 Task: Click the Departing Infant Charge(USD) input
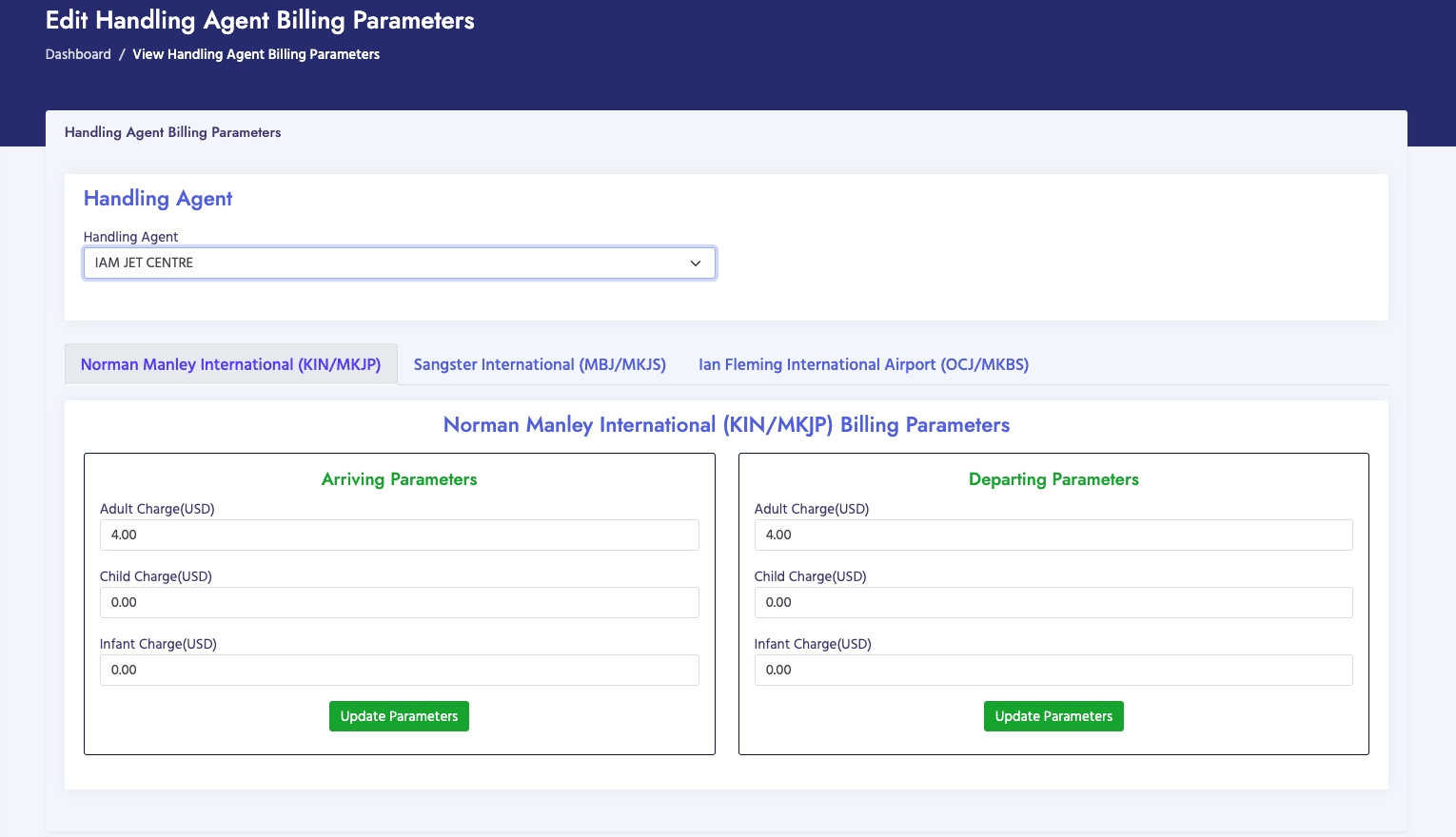(1053, 670)
